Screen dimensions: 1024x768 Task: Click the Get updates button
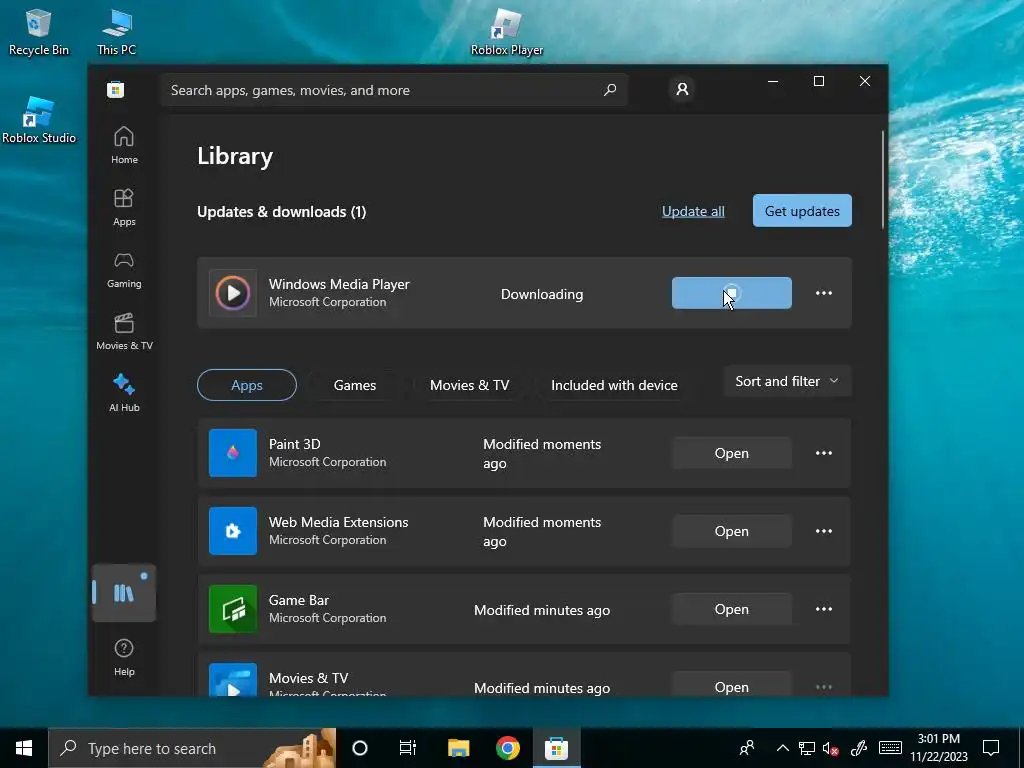802,211
